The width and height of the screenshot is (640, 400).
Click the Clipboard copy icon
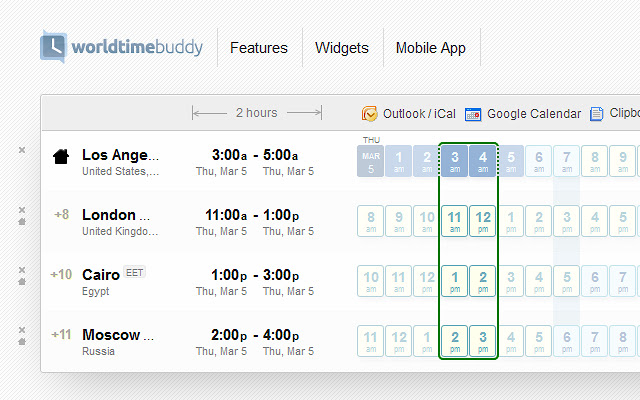[596, 114]
